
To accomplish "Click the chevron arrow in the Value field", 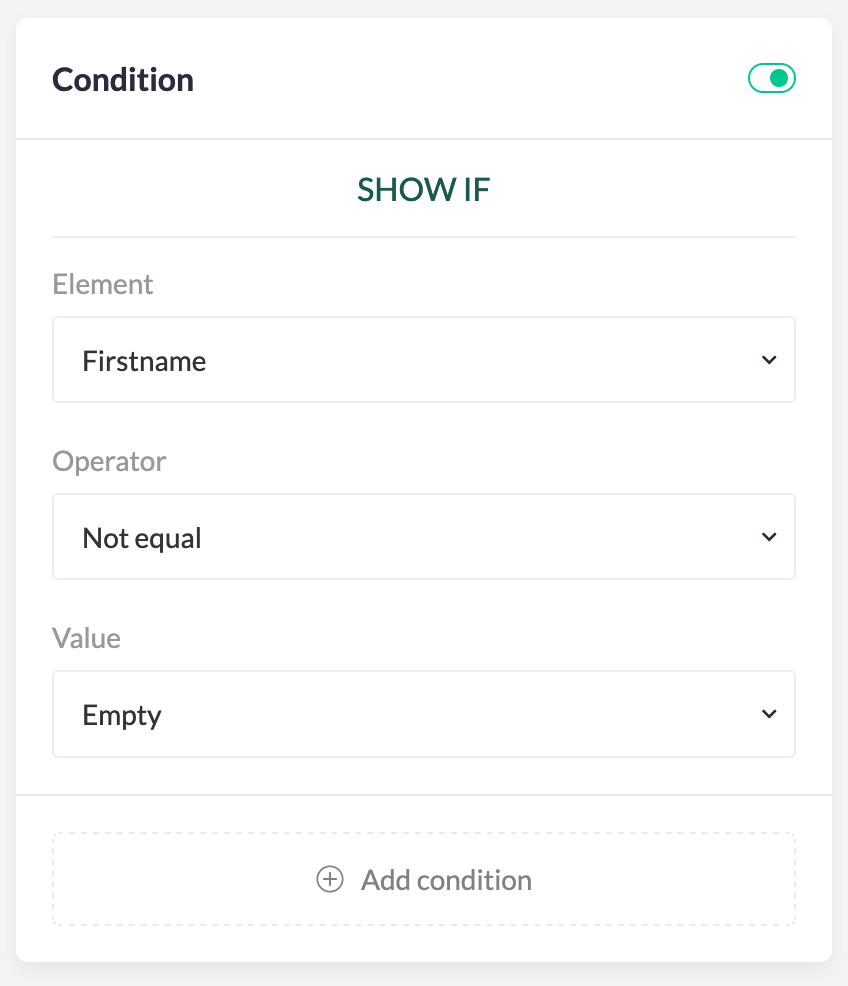I will pyautogui.click(x=768, y=714).
